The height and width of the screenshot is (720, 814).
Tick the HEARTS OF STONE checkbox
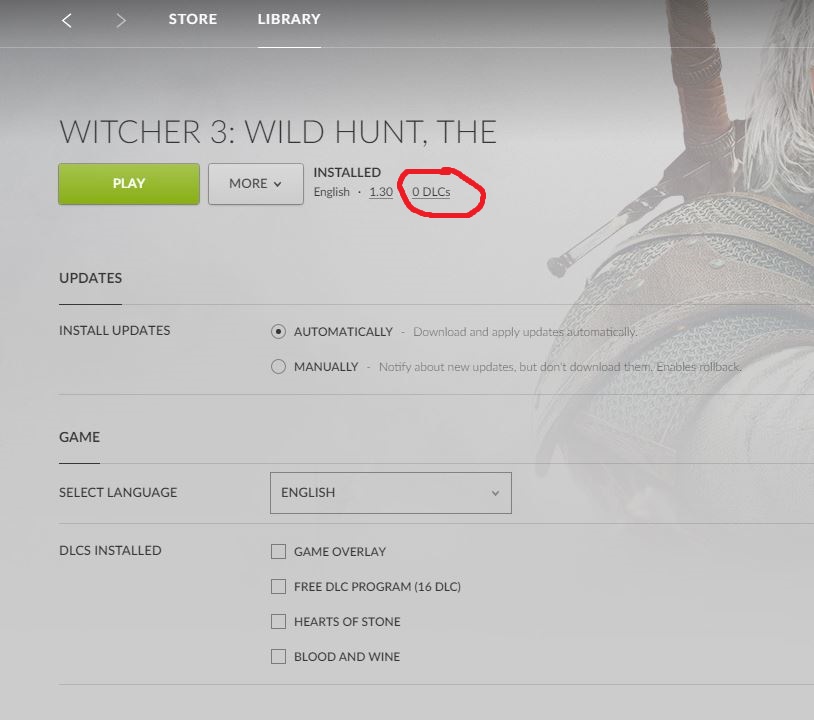pos(278,621)
